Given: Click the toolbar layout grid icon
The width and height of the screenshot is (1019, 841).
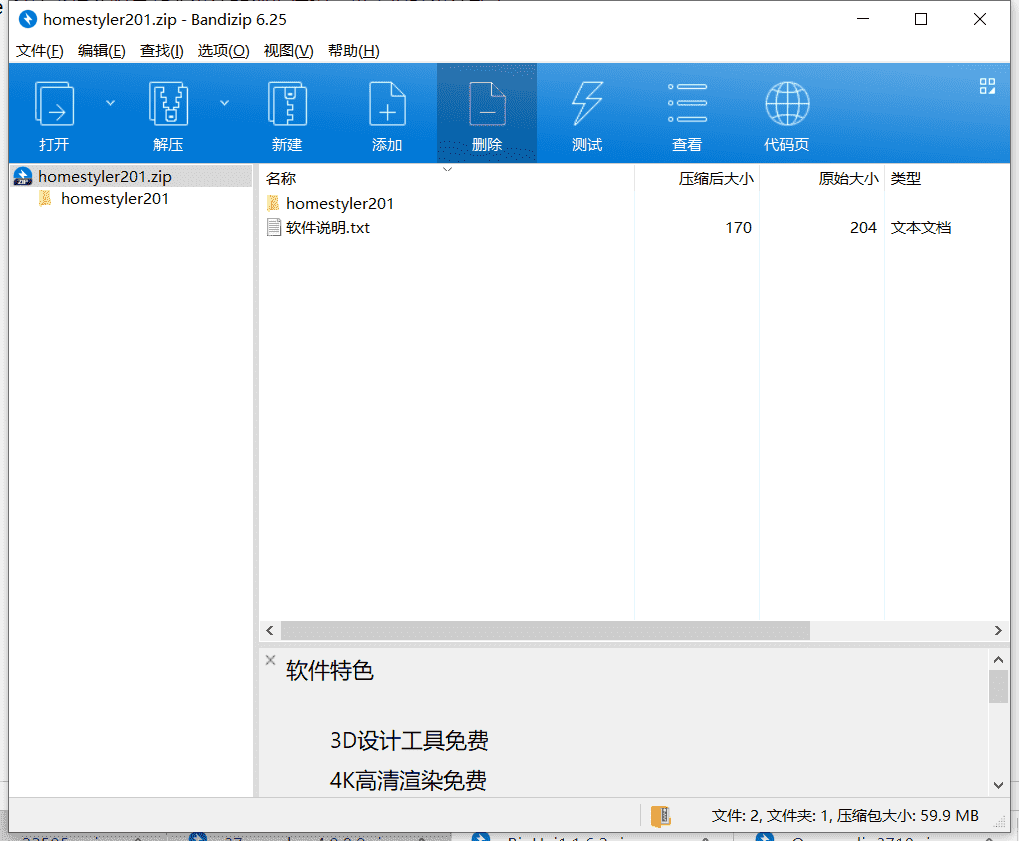Looking at the screenshot, I should coord(987,86).
